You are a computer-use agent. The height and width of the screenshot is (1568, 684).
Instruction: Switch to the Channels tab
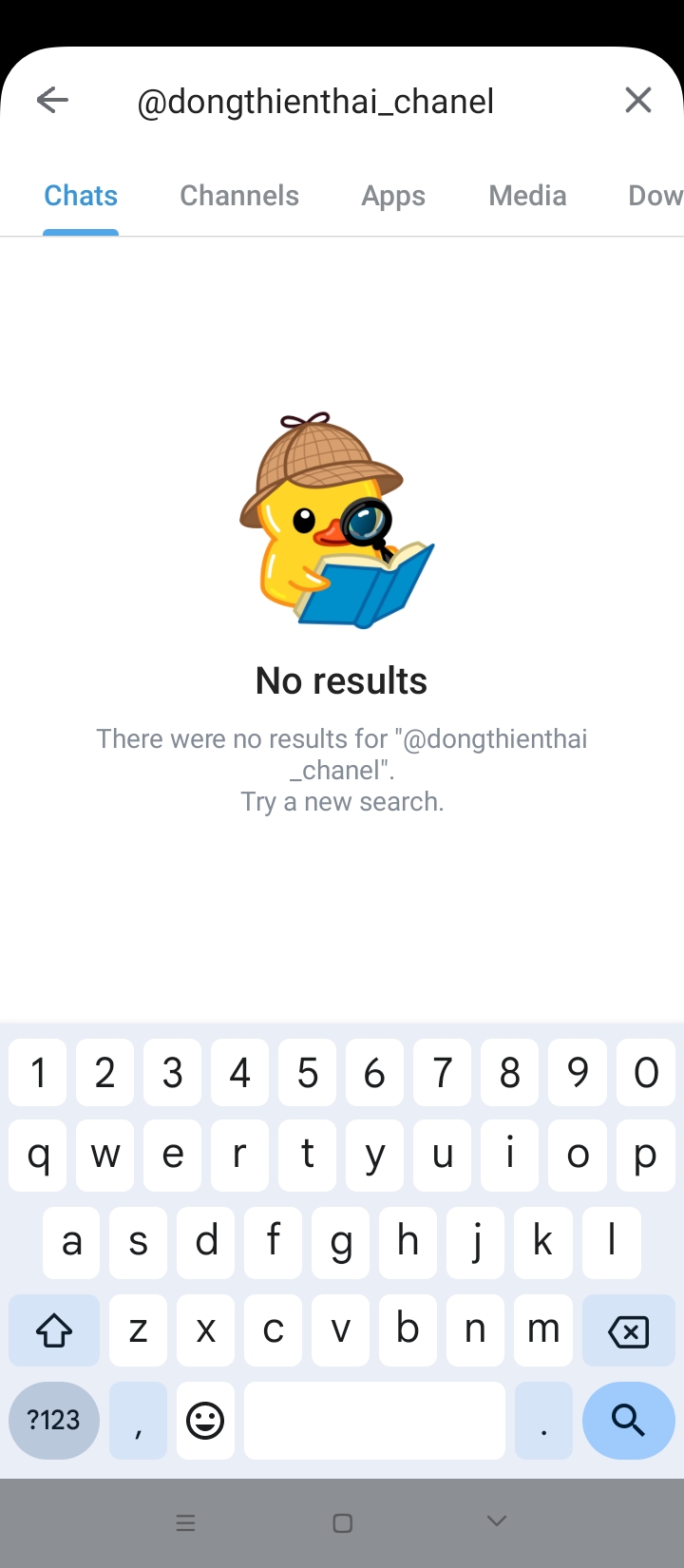[x=239, y=196]
